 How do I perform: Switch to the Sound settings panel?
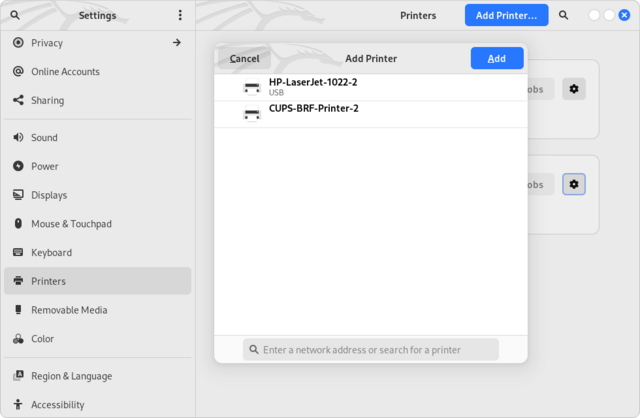click(x=44, y=138)
